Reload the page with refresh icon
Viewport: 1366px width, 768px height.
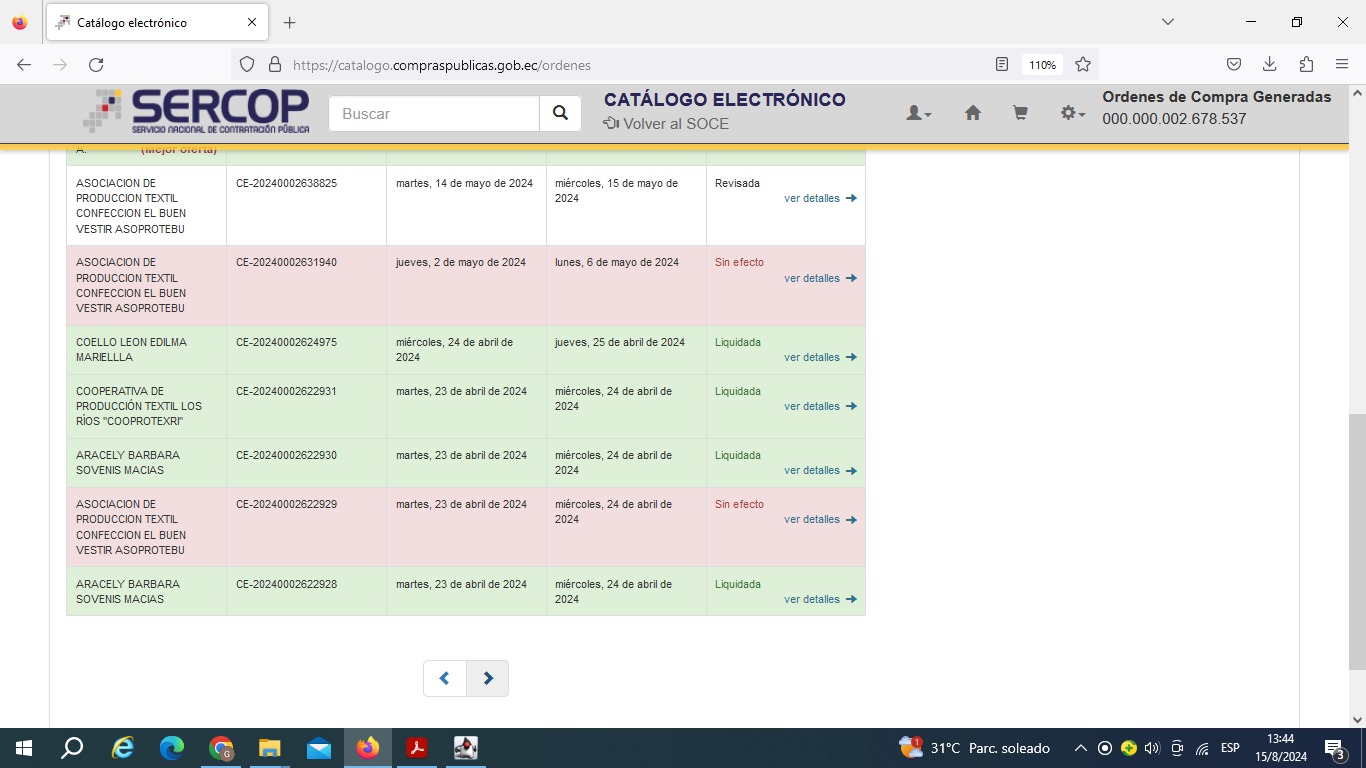point(96,65)
